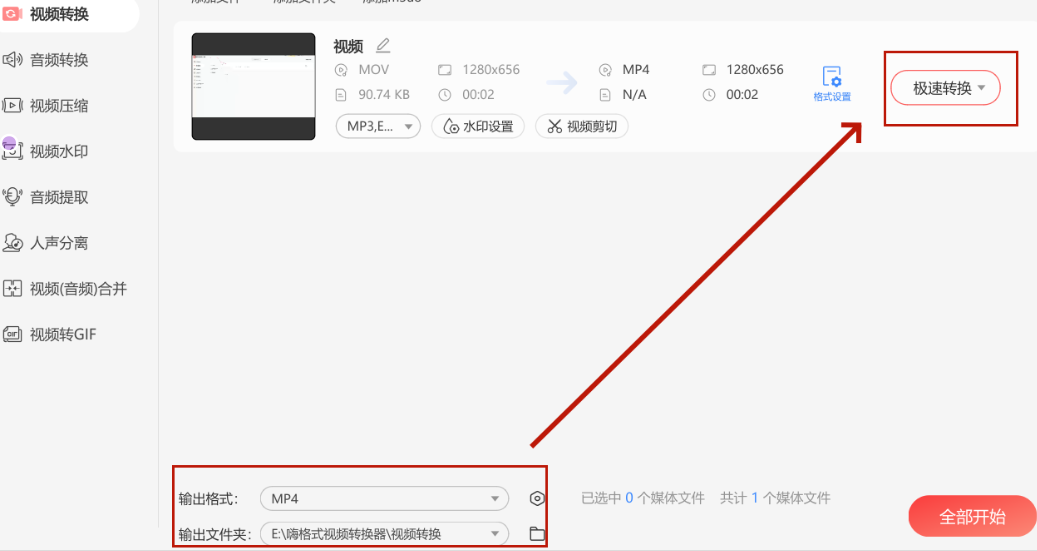Click the video file thumbnail
Screen dimensions: 1037x551
[253, 87]
